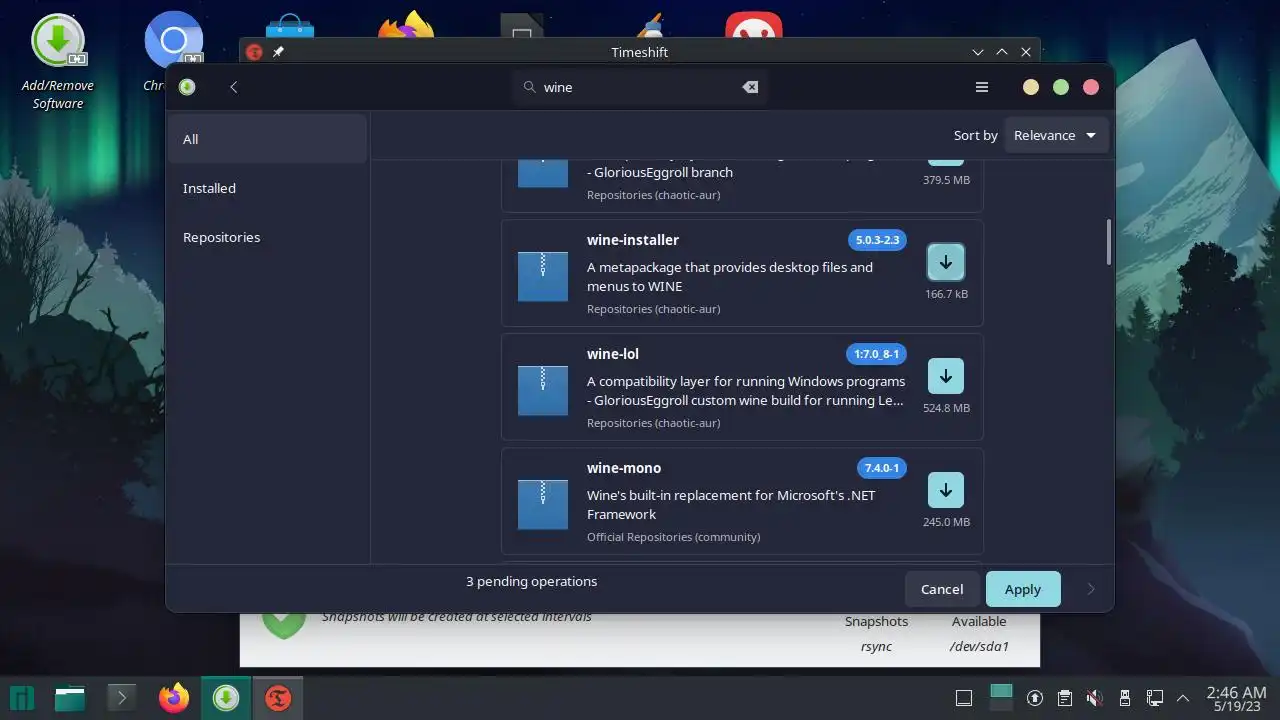Image resolution: width=1280 pixels, height=720 pixels.
Task: Apply the pending operations
Action: 1023,589
